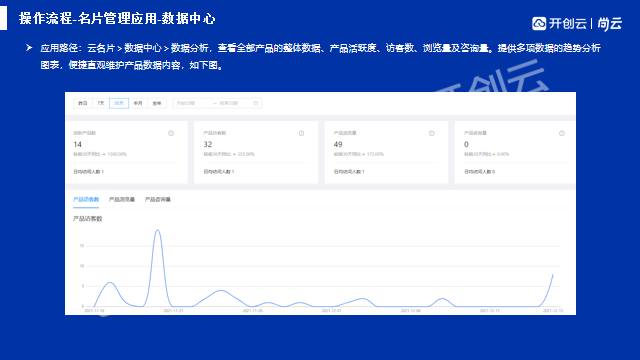Select the 本月 time range option
This screenshot has height=360, width=640.
[x=138, y=103]
